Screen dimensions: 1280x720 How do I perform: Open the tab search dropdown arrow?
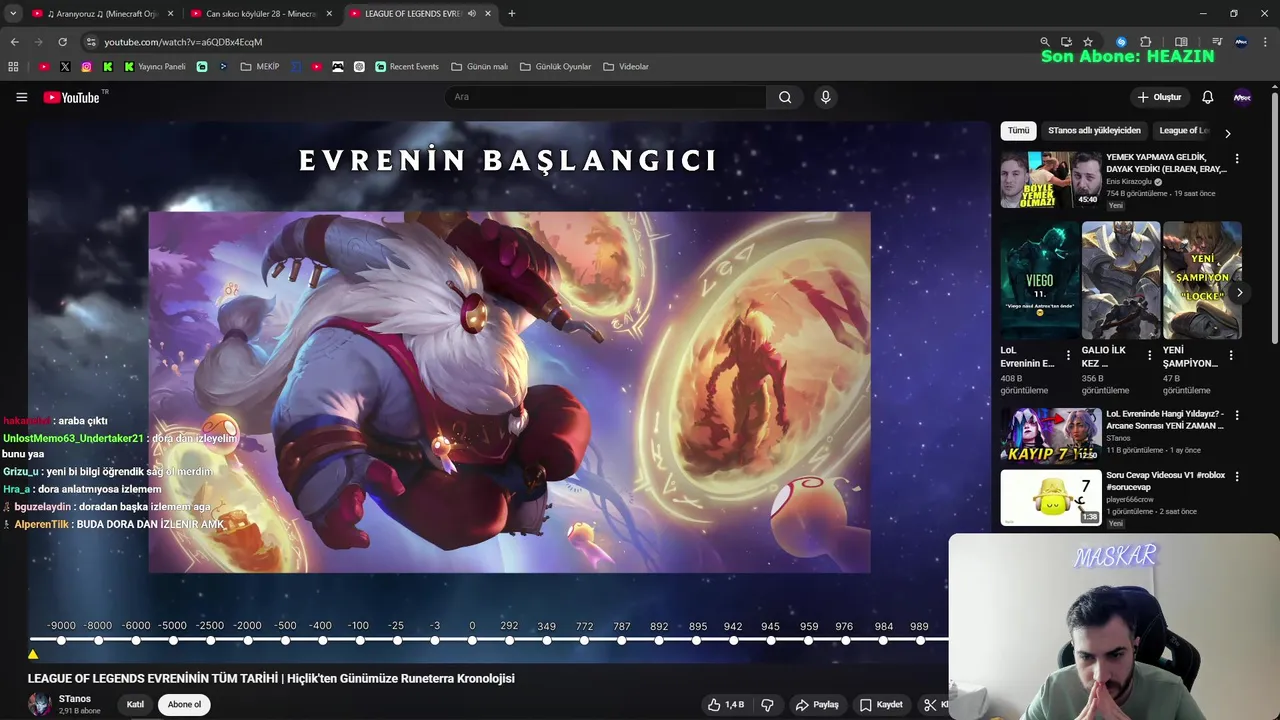coord(13,14)
